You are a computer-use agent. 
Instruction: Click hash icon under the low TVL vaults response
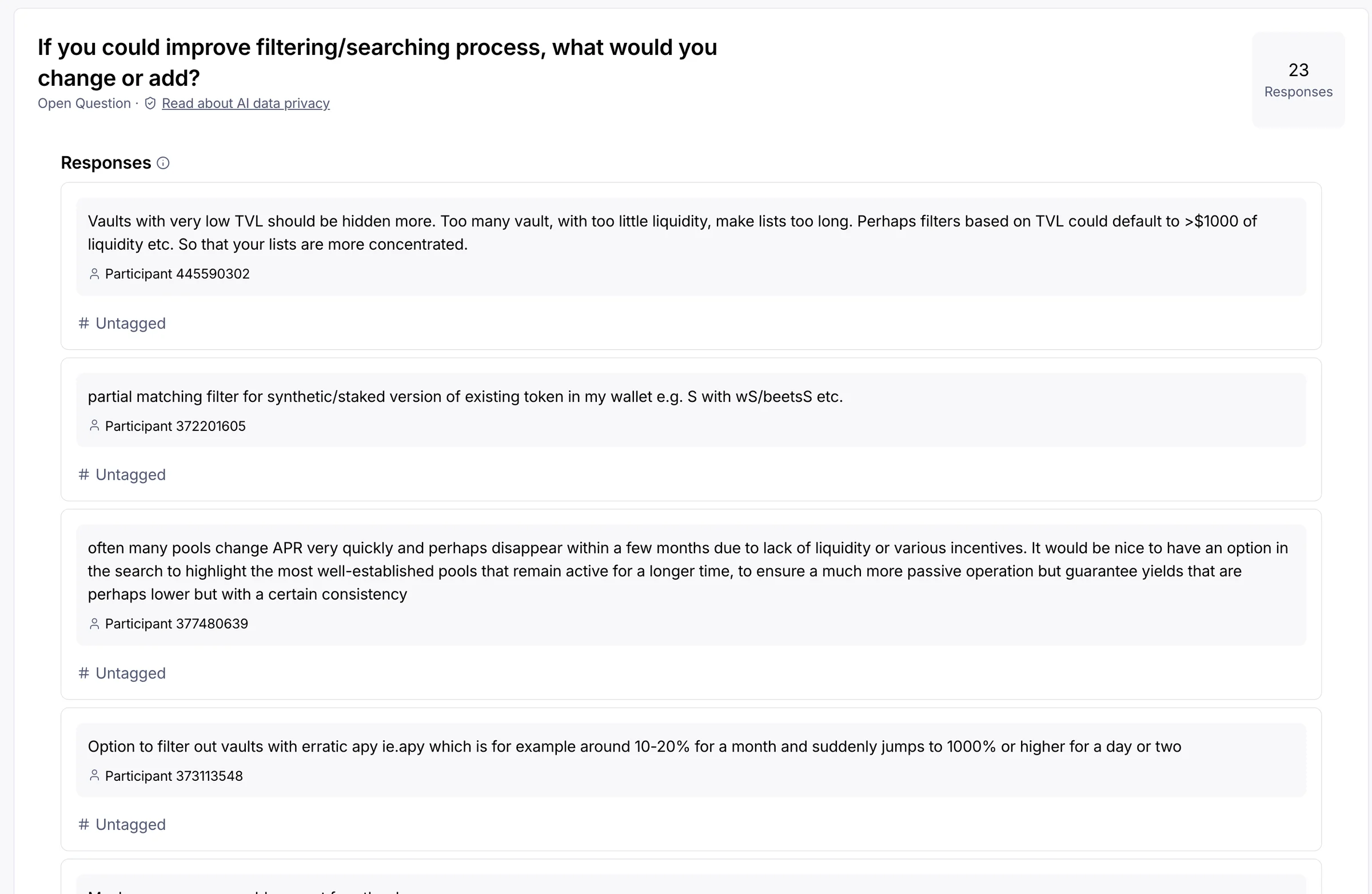(83, 324)
